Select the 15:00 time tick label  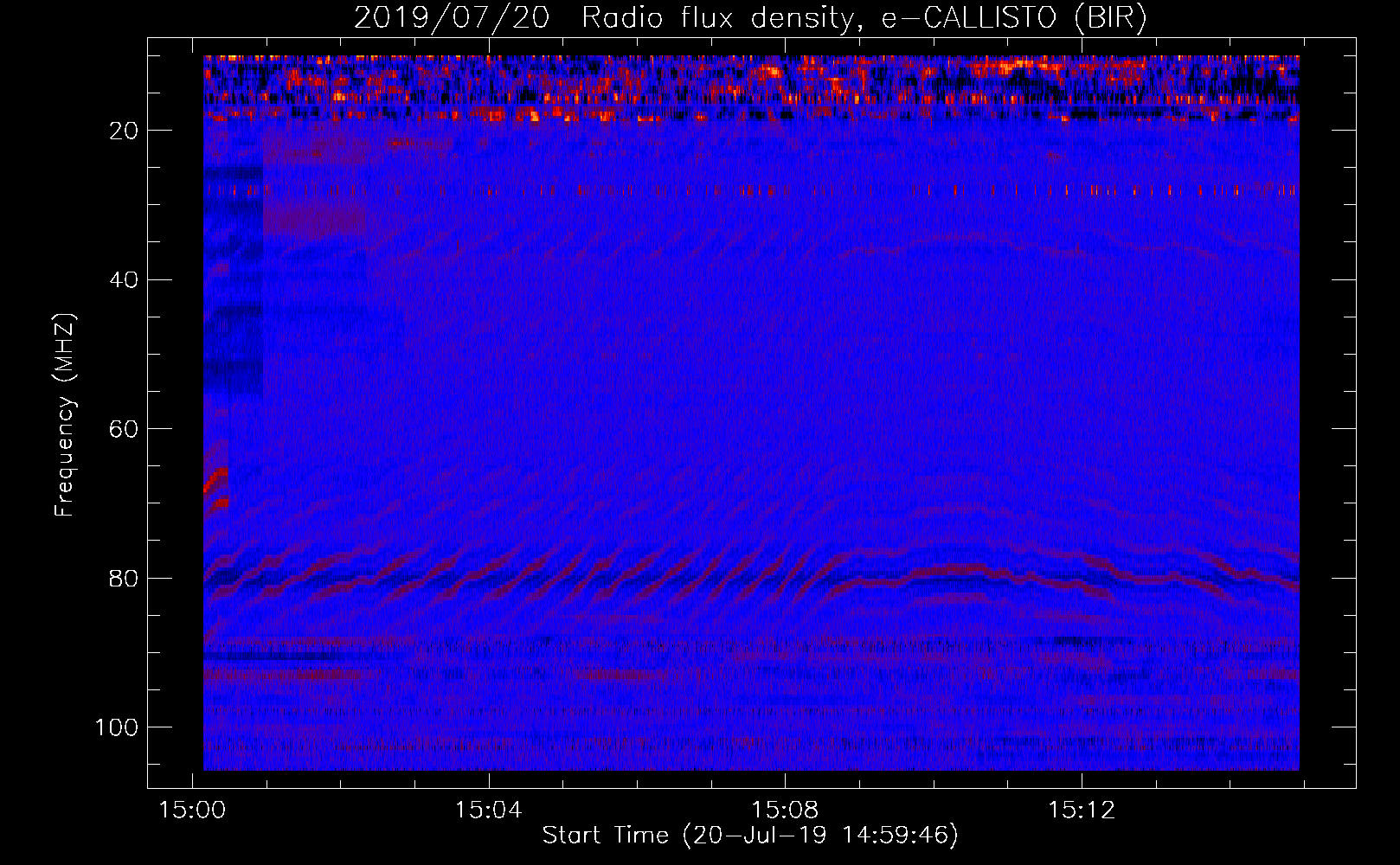191,811
